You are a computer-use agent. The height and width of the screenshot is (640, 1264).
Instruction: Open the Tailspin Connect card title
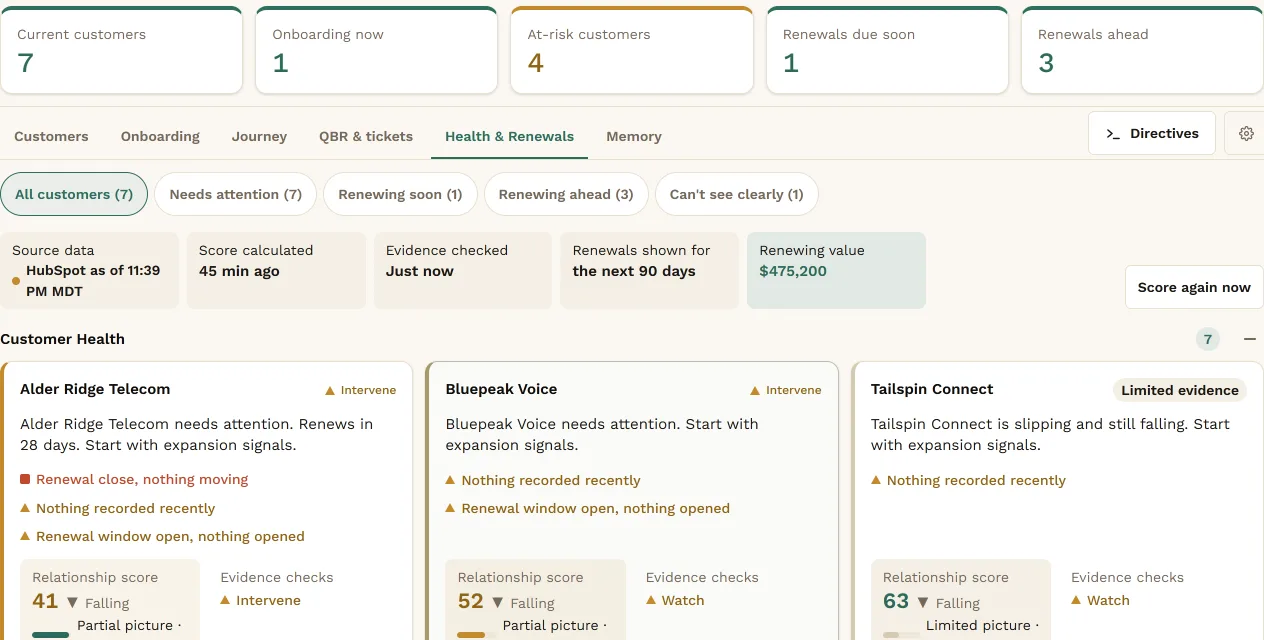point(932,389)
